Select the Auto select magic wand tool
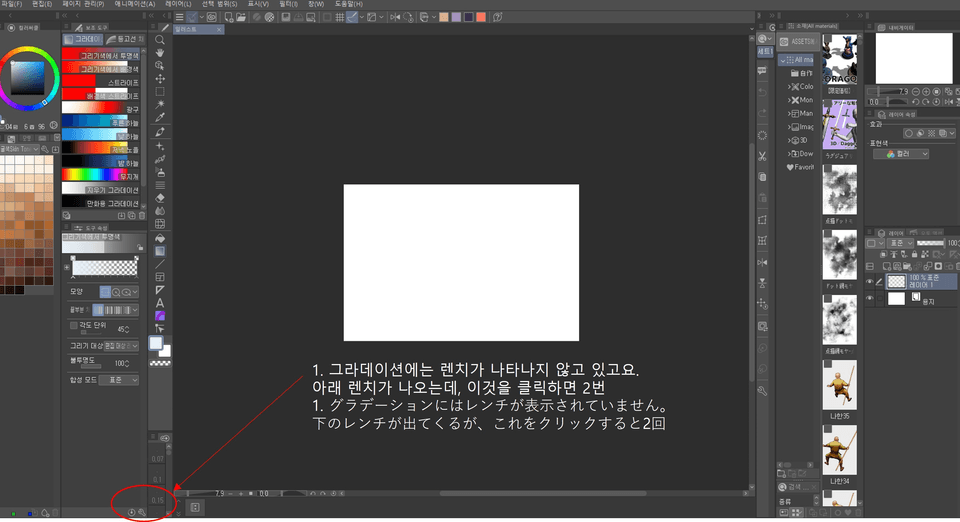960x522 pixels. (x=160, y=105)
